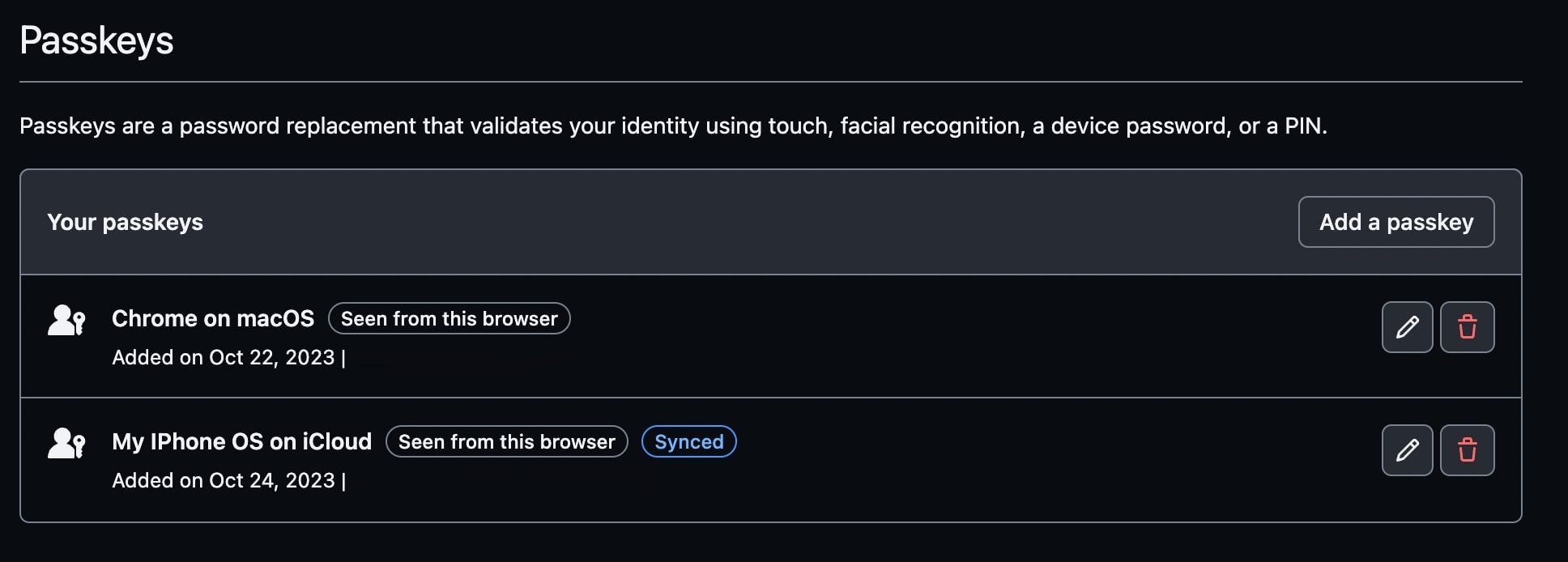Viewport: 1568px width, 562px height.
Task: Click the delete icon for My IPhone OS passkey
Action: 1468,450
